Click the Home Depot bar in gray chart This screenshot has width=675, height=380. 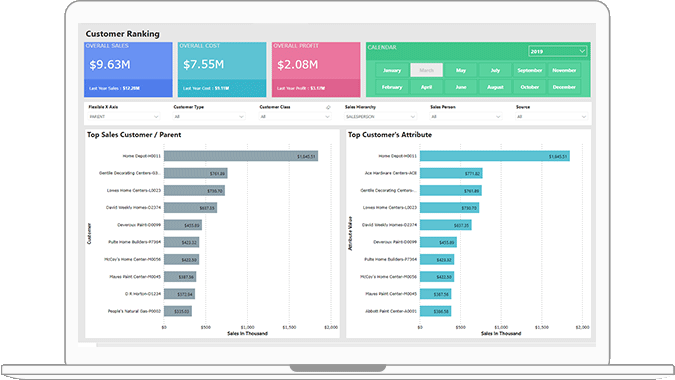point(241,156)
